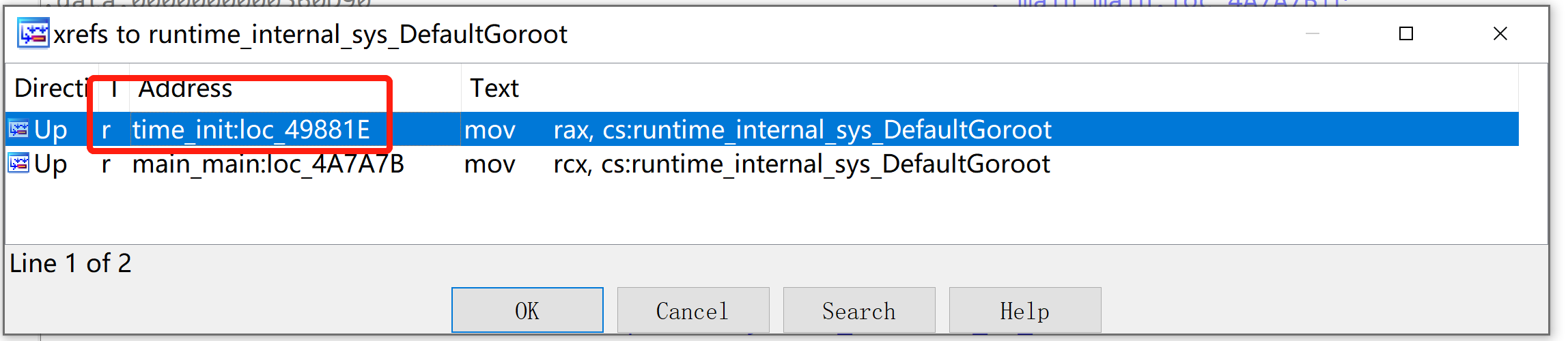Select the mov rax instruction text
Image resolution: width=1568 pixels, height=341 pixels.
[x=758, y=130]
